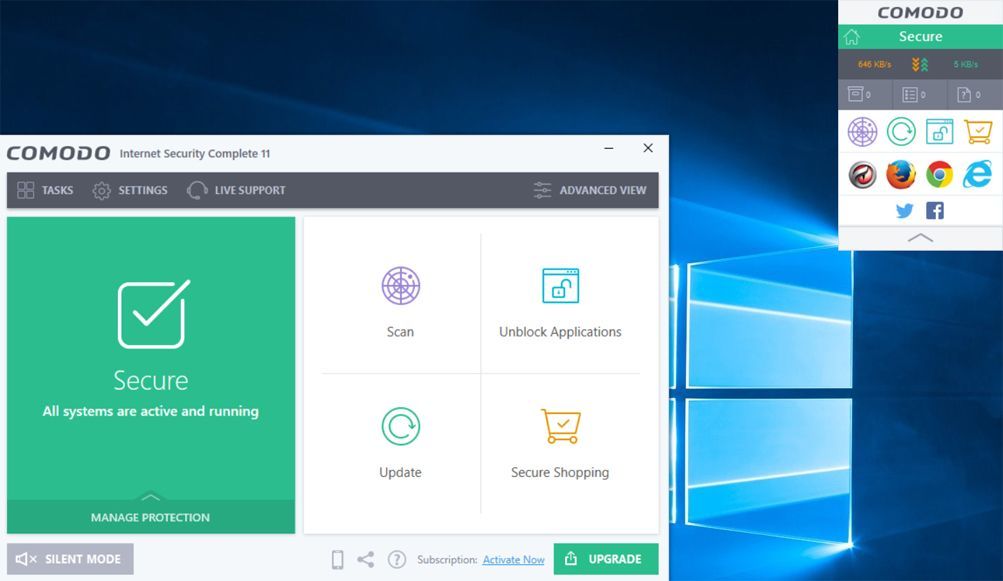The image size is (1003, 581).
Task: Click the widget home icon
Action: pyautogui.click(x=852, y=36)
